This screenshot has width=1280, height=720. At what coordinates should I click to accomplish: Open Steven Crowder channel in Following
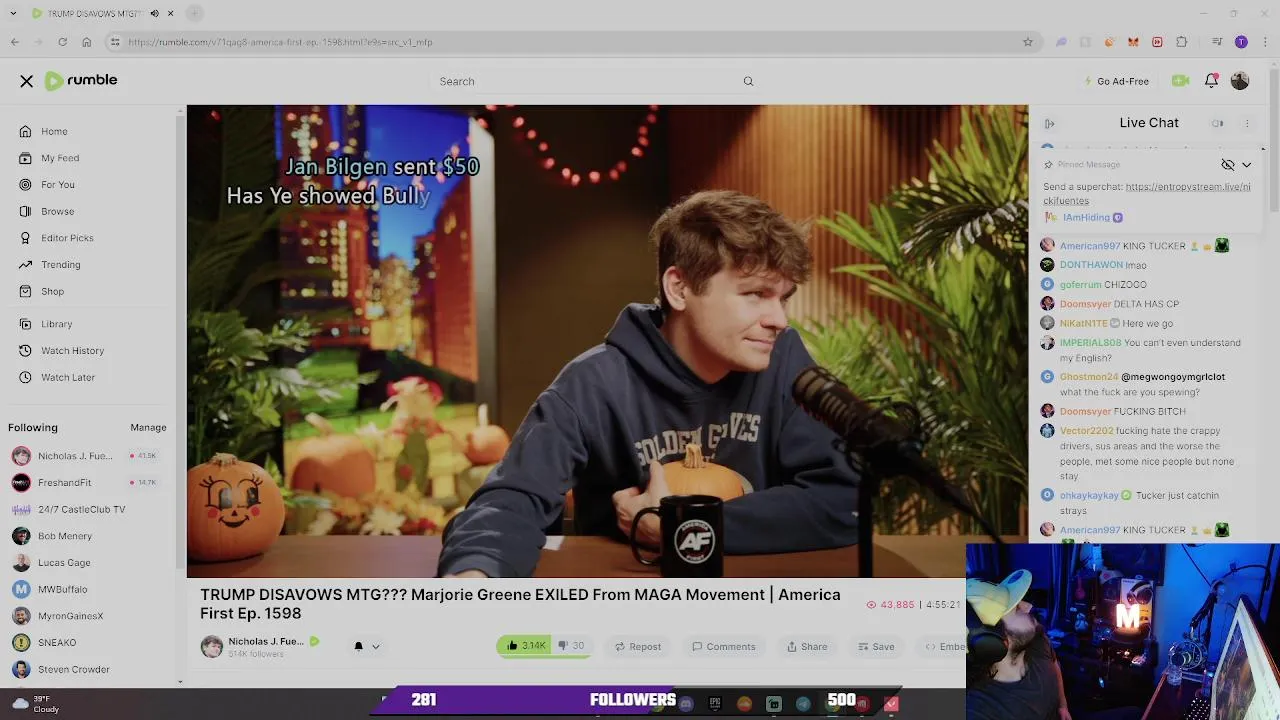[x=73, y=669]
